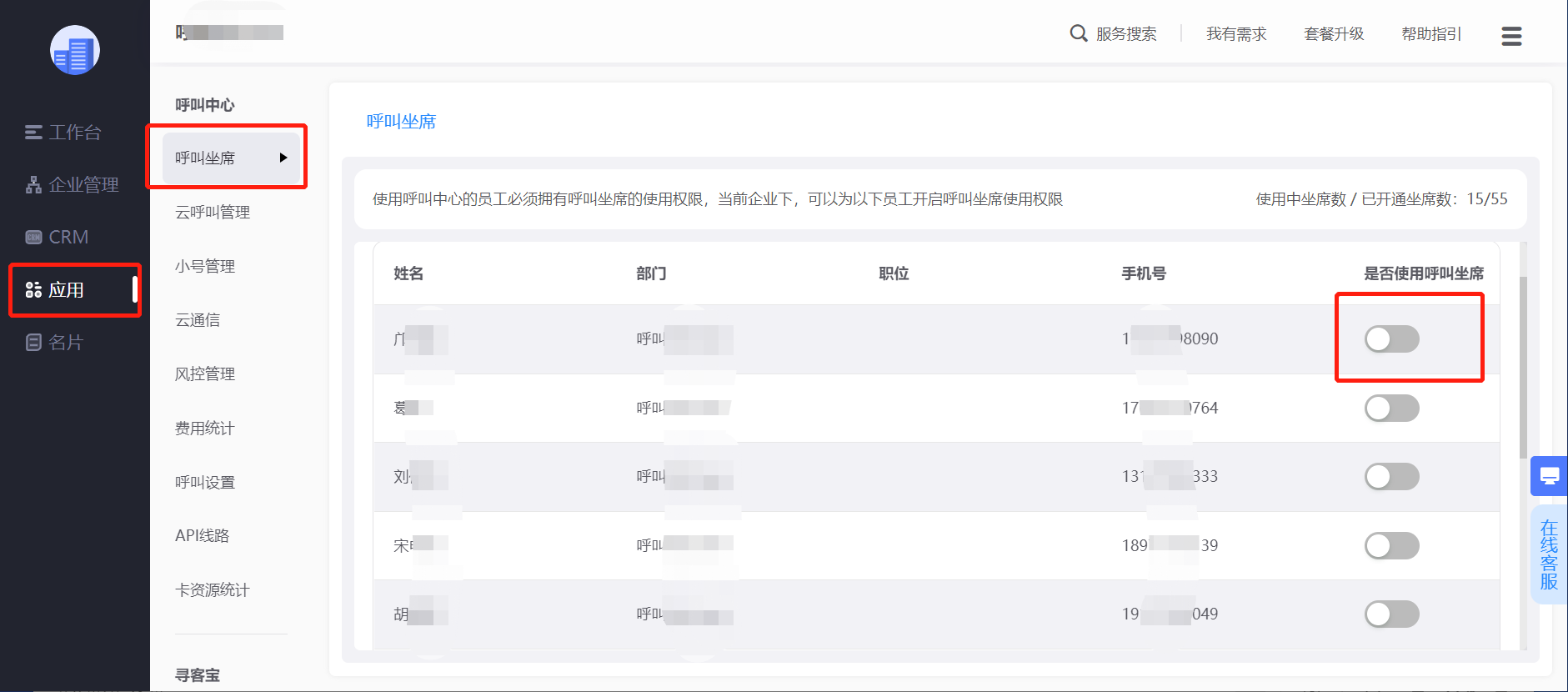Screen dimensions: 1568x692
Task: Click the 呼叫坐席 breadcrumb tab
Action: click(401, 121)
